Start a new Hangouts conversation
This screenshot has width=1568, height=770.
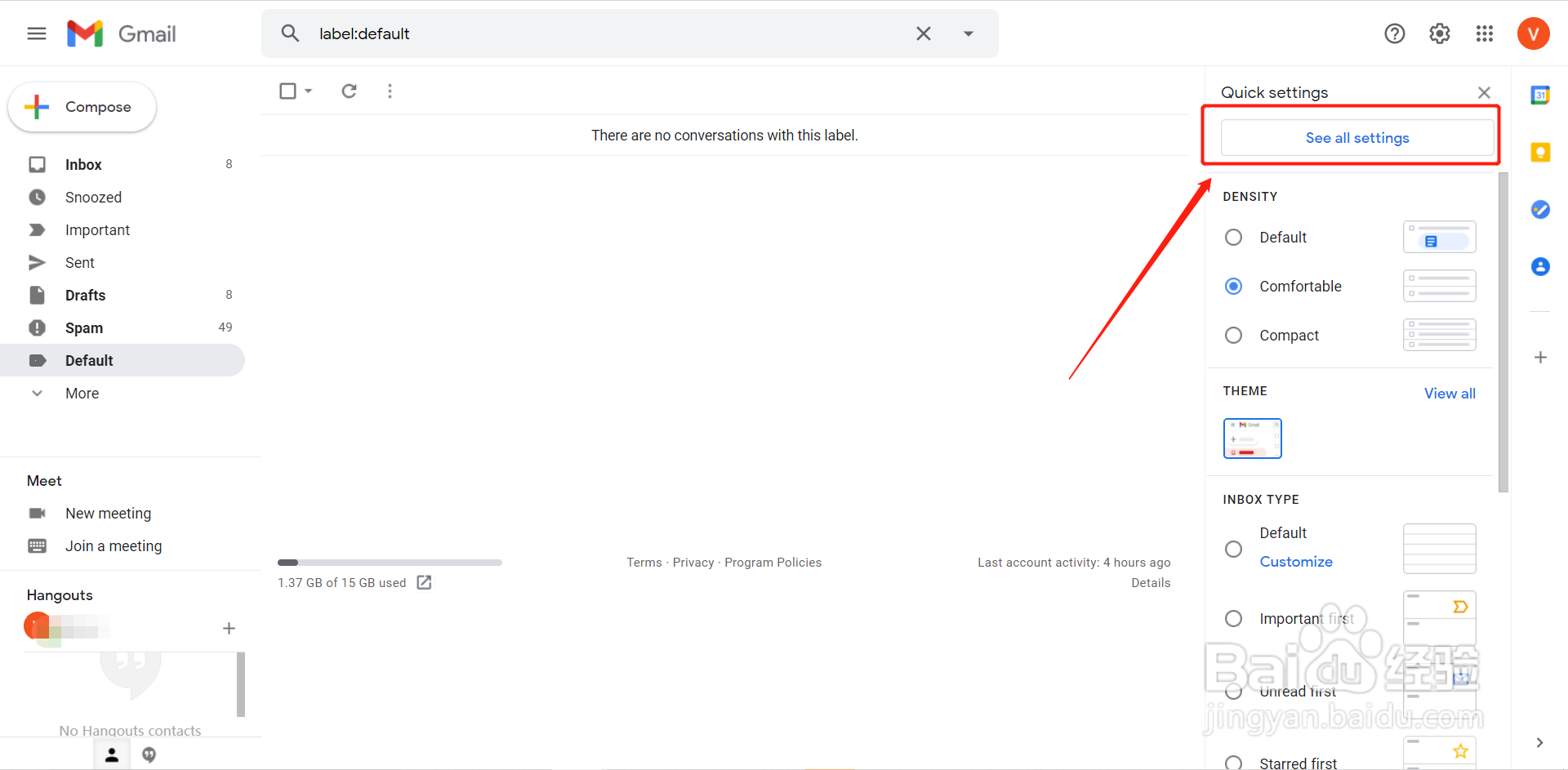click(229, 628)
